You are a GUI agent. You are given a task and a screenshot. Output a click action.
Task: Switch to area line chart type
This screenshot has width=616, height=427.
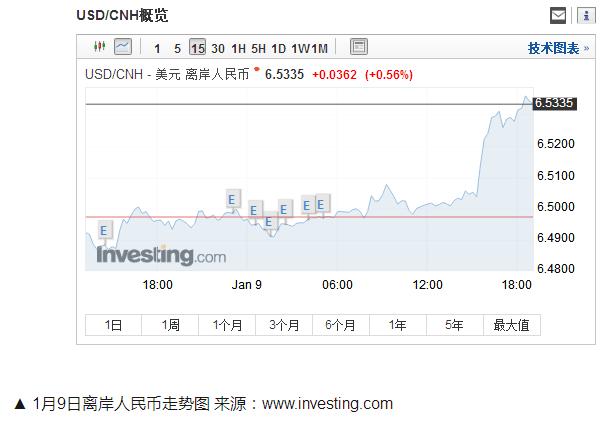tap(123, 47)
